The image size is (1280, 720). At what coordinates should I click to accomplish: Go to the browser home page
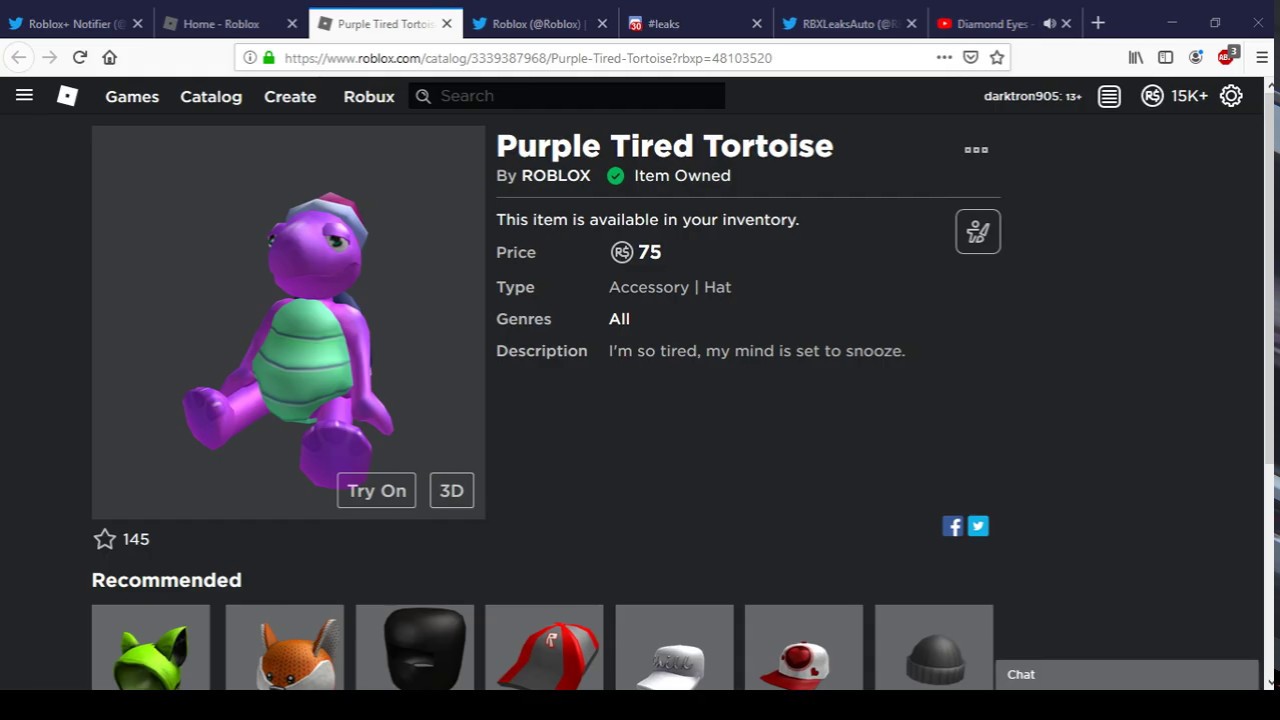tap(110, 58)
